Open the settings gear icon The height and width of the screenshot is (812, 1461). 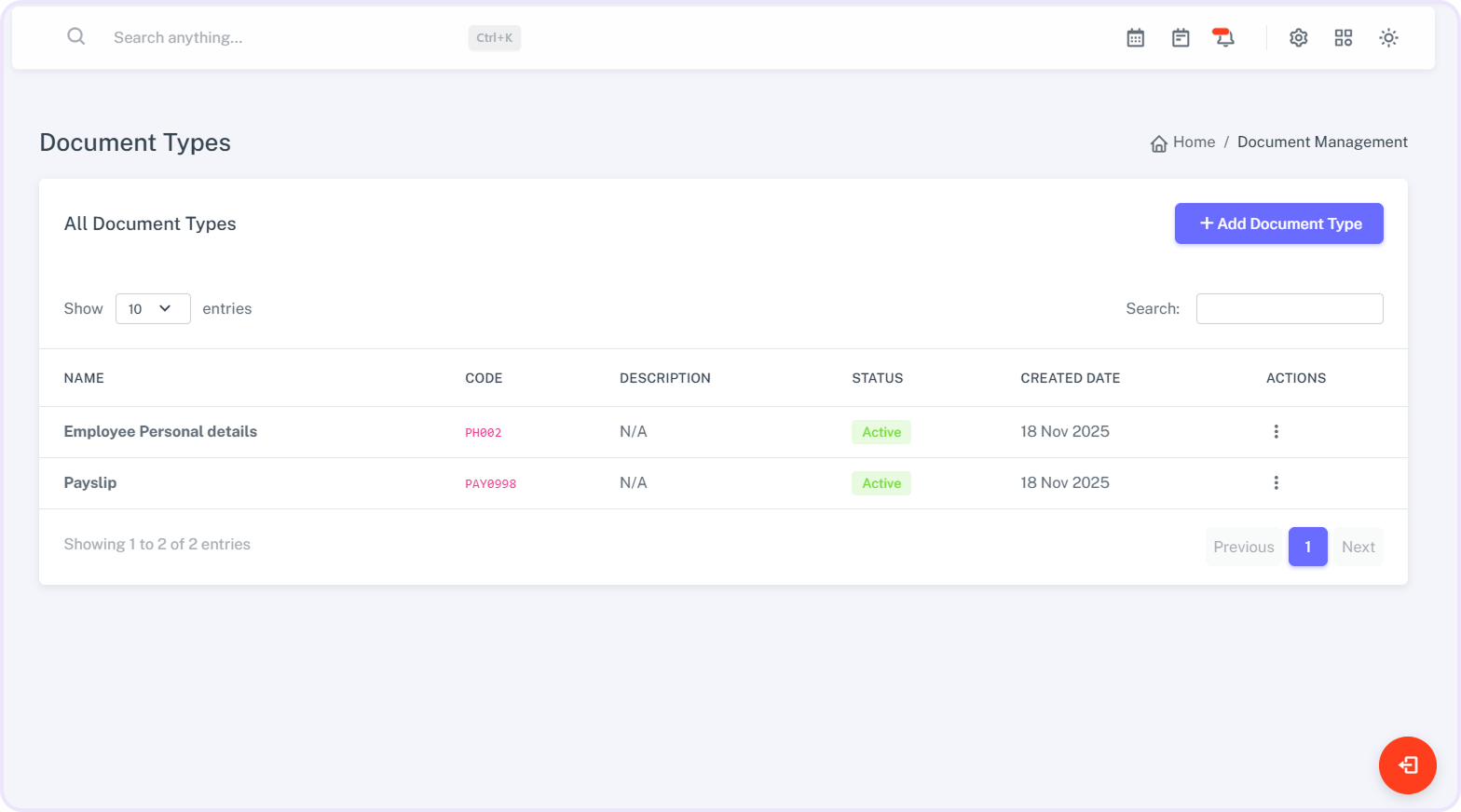pos(1298,38)
